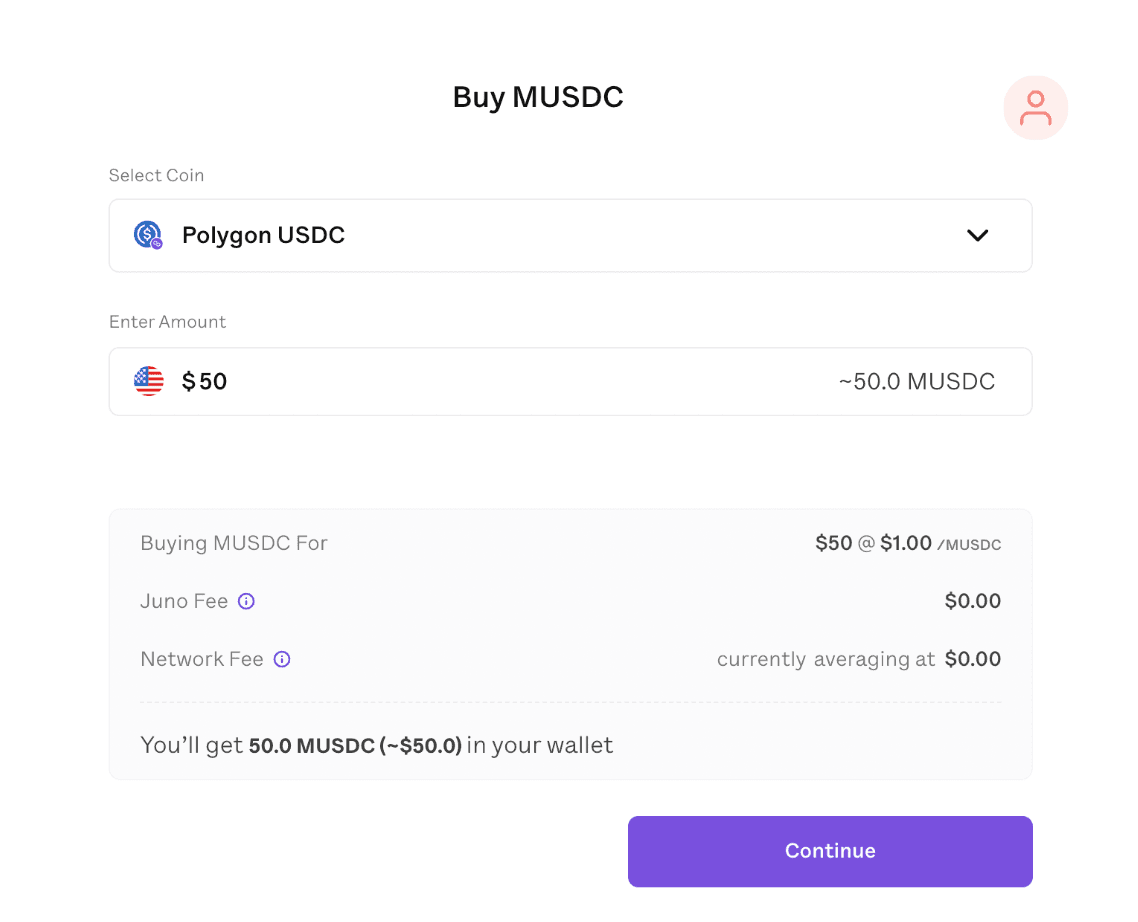Expand the coin list chevron arrow

pyautogui.click(x=977, y=235)
